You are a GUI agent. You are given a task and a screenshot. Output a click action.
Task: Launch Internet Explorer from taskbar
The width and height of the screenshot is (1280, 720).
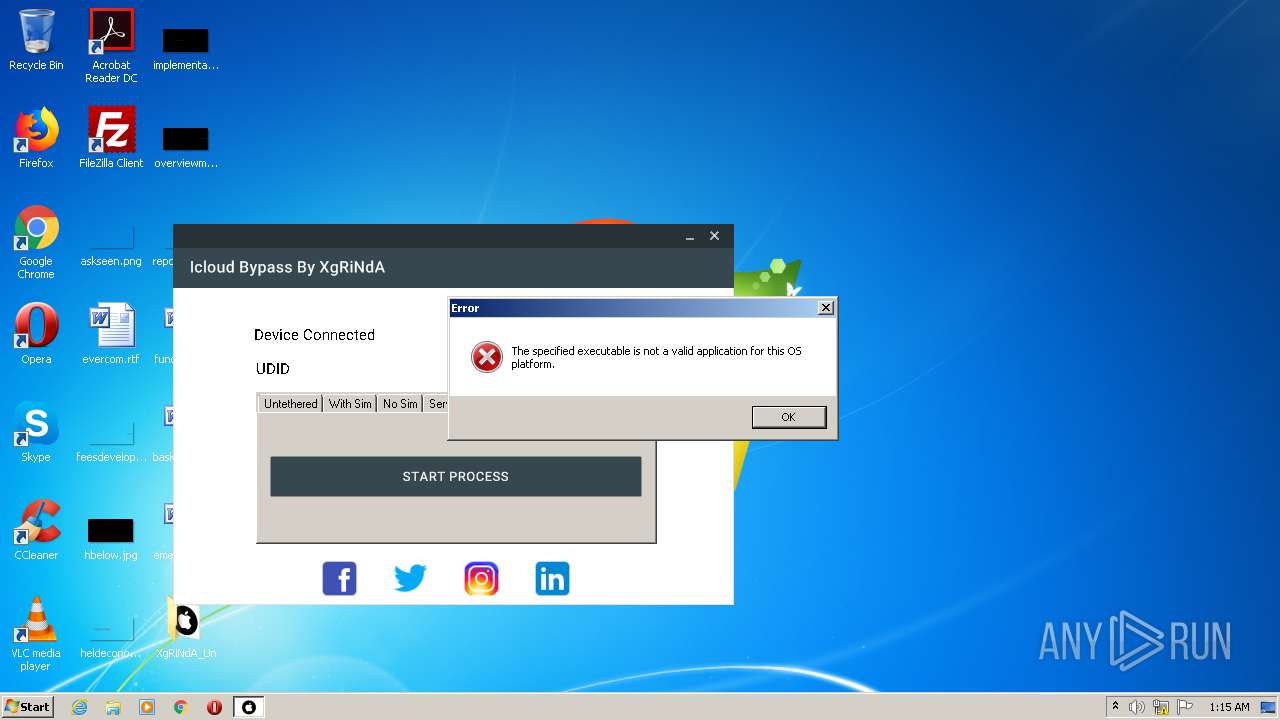[x=79, y=707]
